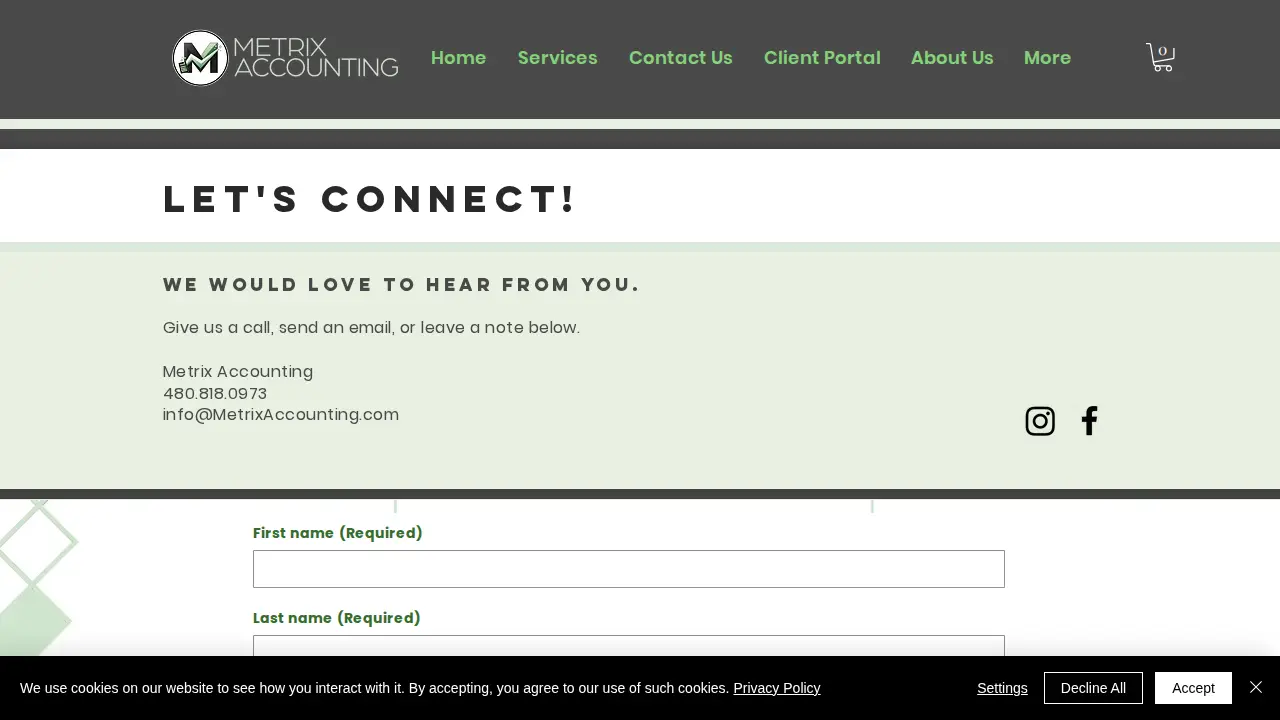Open the Client Portal page
Screen dimensions: 1280x720
click(822, 58)
